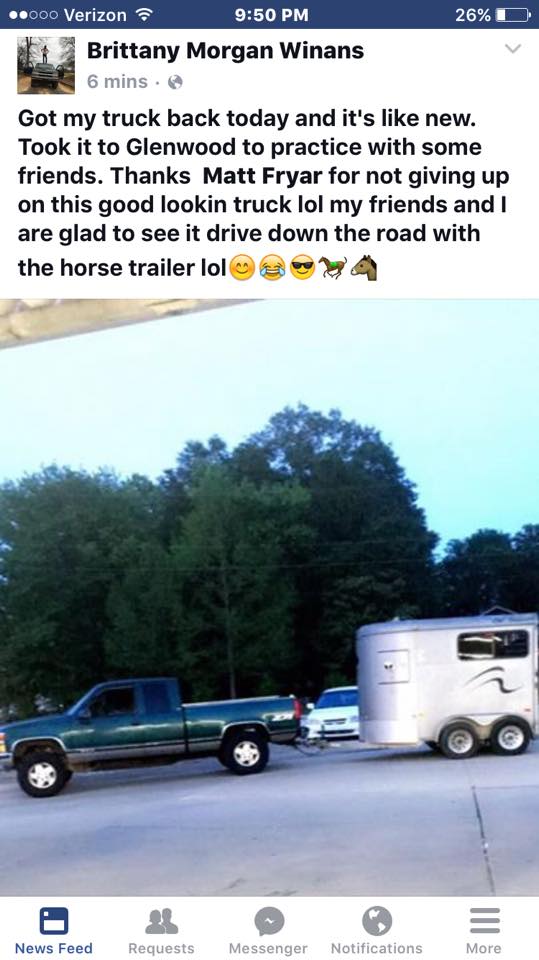Click the public globe privacy icon
539x960 pixels.
(x=175, y=82)
